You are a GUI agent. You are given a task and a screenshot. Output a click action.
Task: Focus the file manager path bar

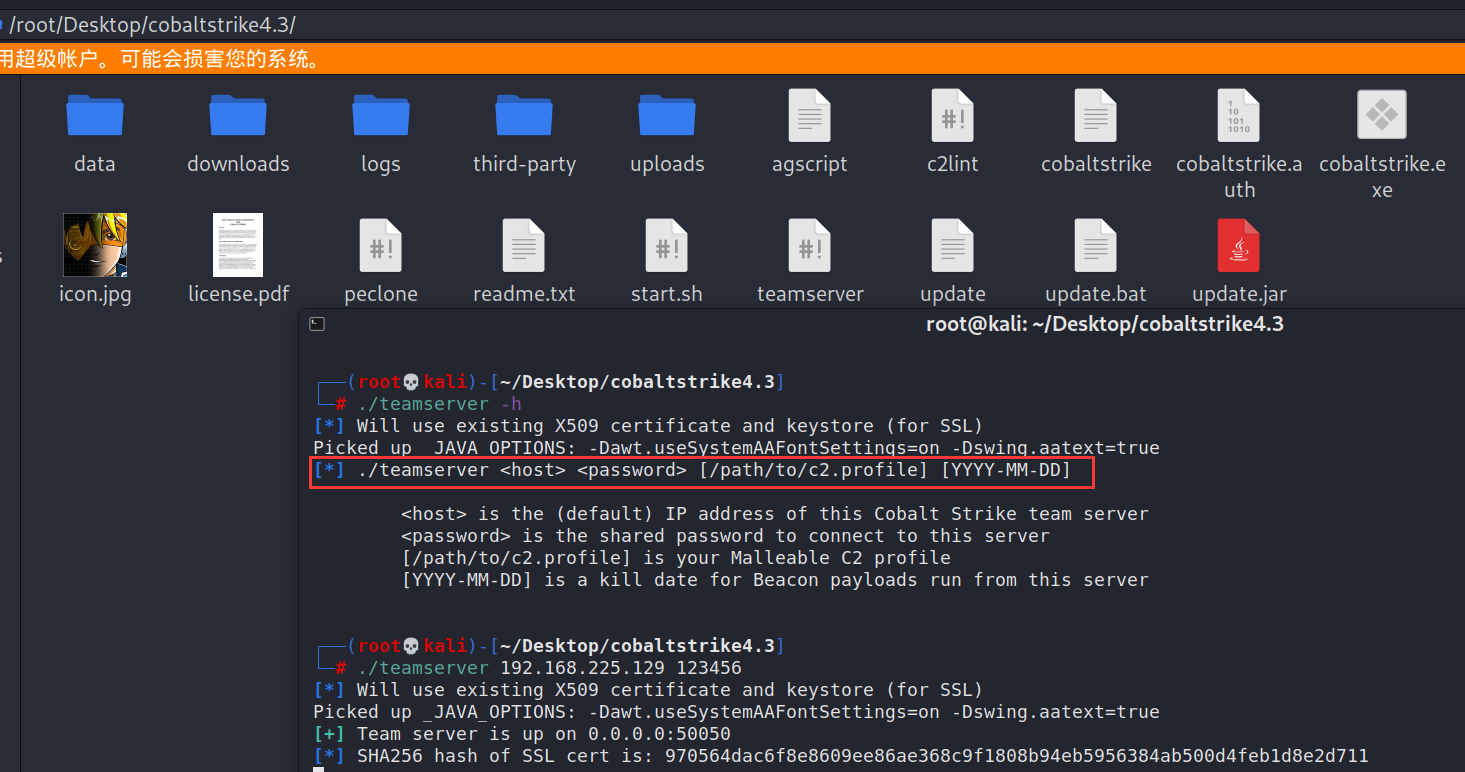point(732,25)
